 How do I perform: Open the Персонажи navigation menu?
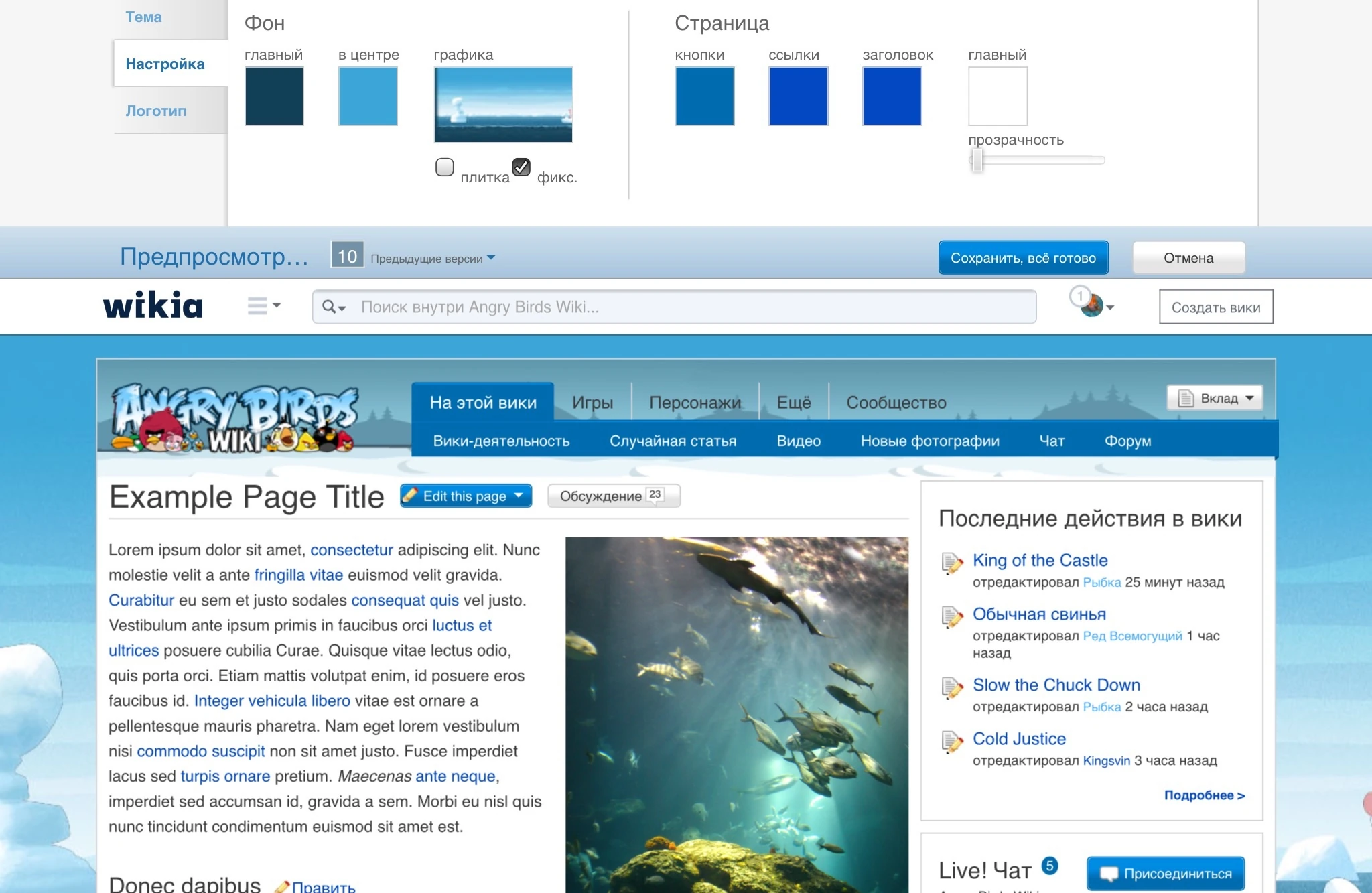pyautogui.click(x=695, y=402)
